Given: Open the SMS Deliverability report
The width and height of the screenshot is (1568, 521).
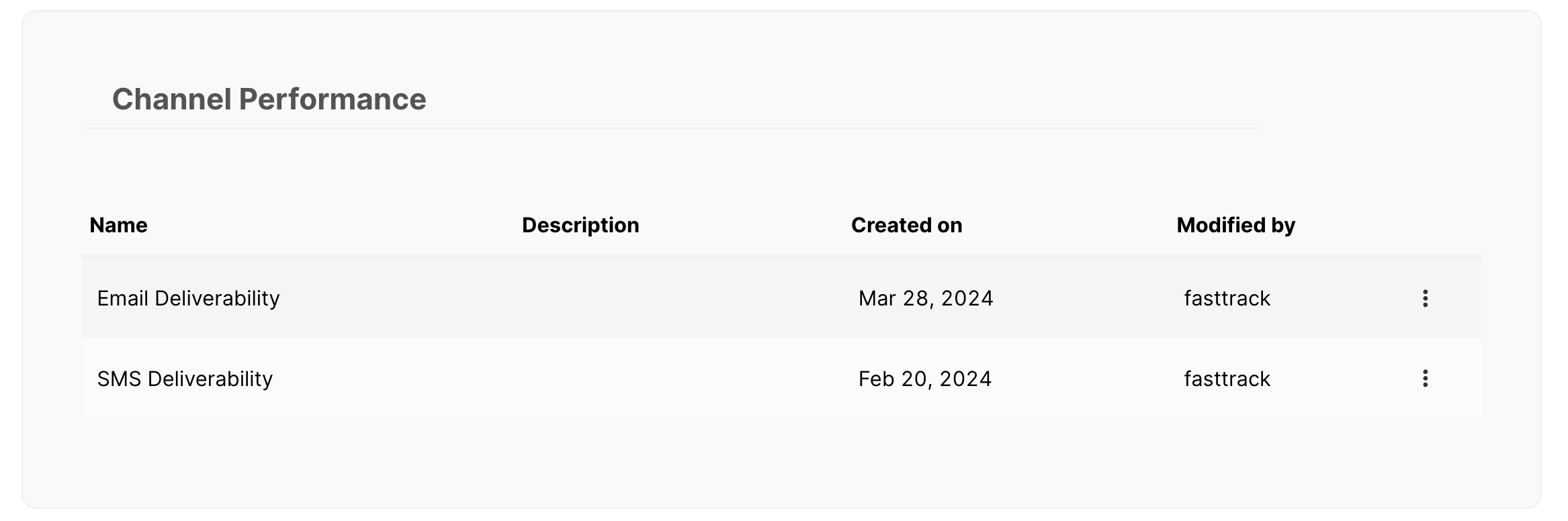Looking at the screenshot, I should 185,379.
